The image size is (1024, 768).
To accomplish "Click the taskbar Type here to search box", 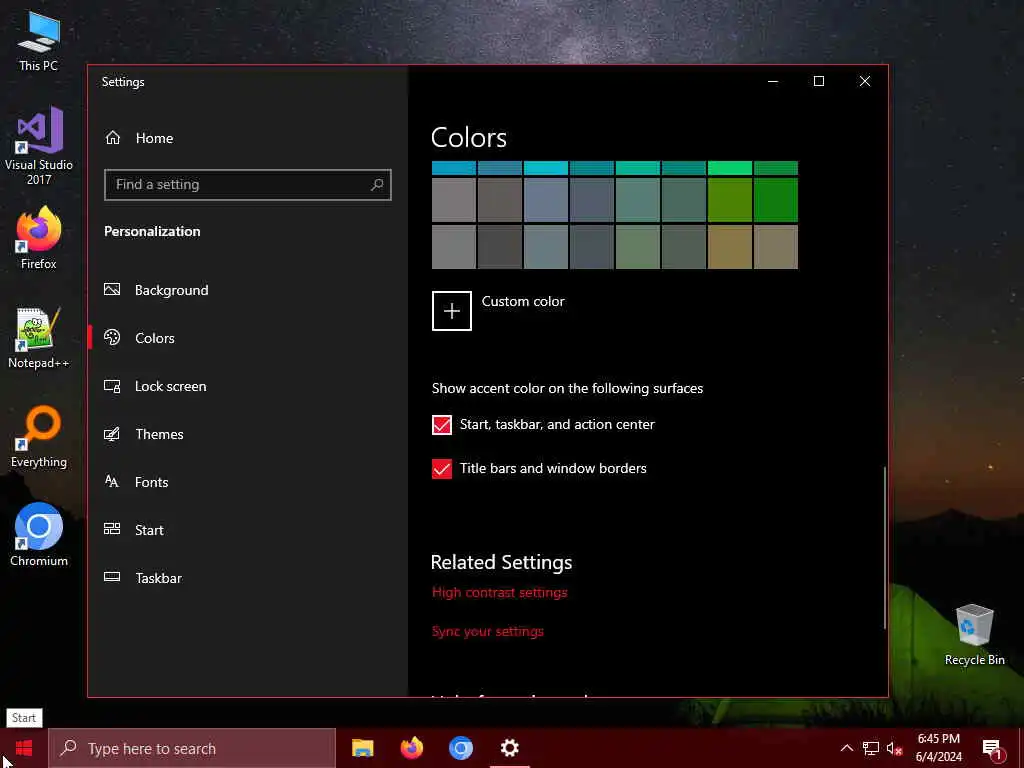I will (x=192, y=748).
